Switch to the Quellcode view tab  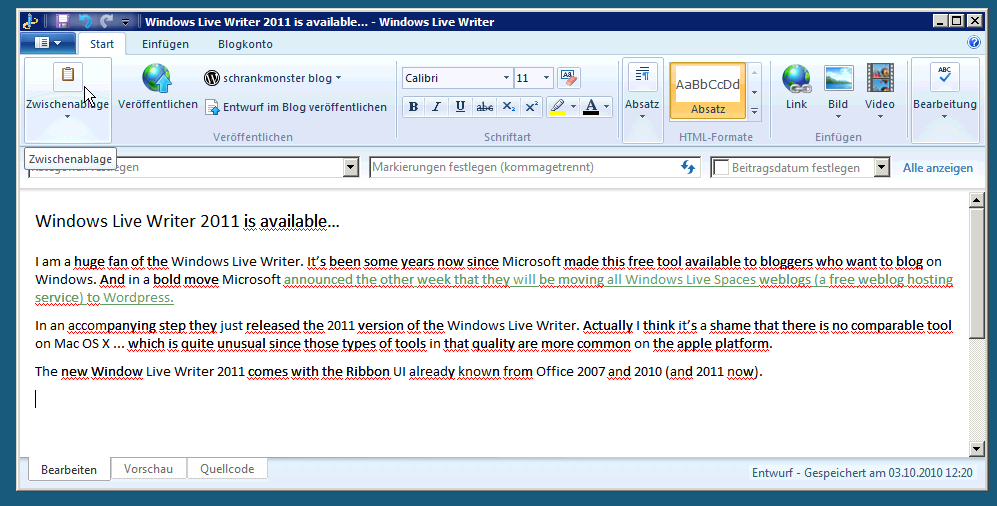[227, 468]
